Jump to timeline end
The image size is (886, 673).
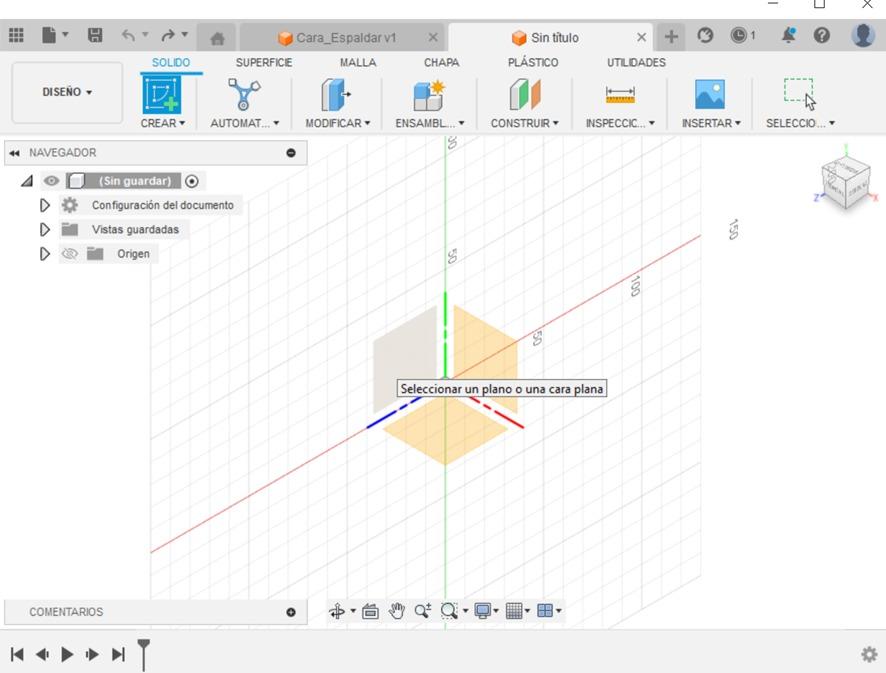(x=118, y=654)
